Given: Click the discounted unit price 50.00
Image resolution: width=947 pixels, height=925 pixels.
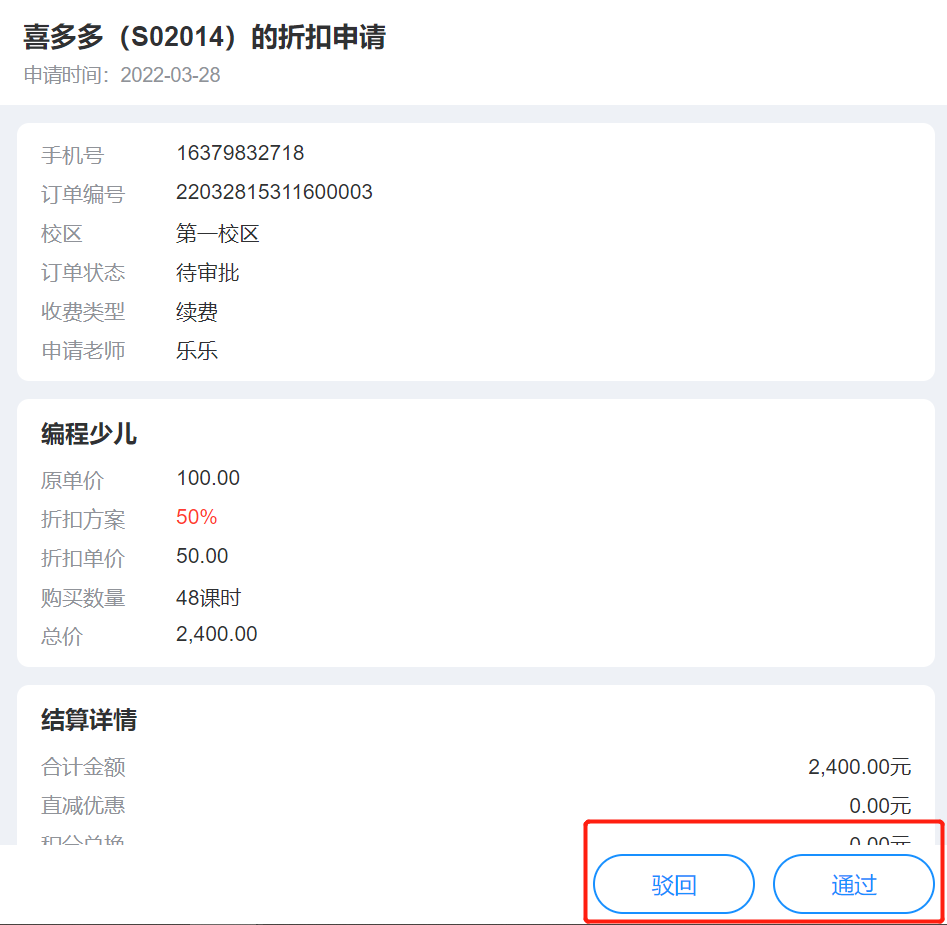Looking at the screenshot, I should point(202,555).
